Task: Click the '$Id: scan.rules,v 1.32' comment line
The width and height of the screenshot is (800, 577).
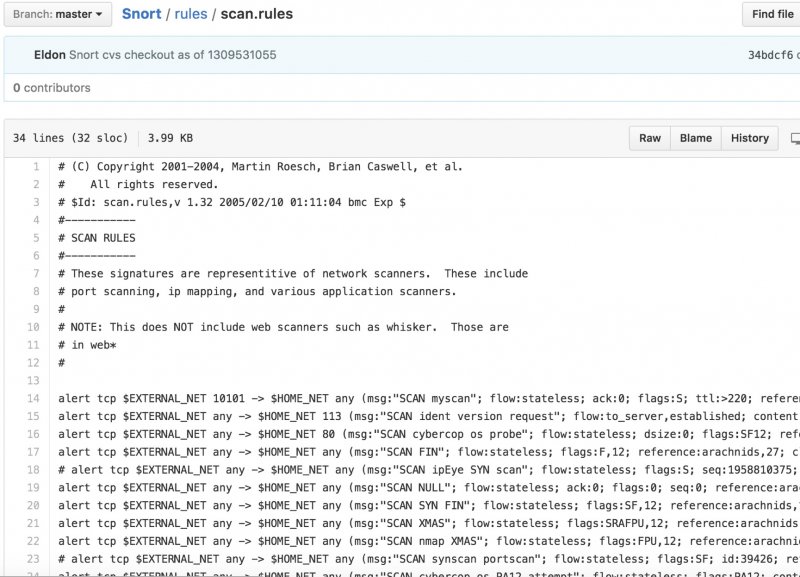Action: [232, 203]
